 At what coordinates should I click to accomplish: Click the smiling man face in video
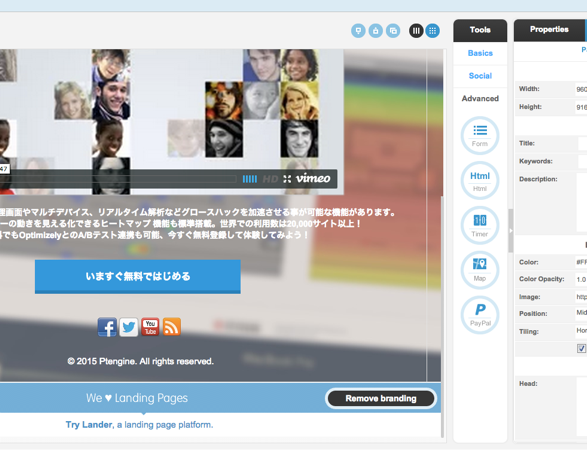tap(111, 100)
